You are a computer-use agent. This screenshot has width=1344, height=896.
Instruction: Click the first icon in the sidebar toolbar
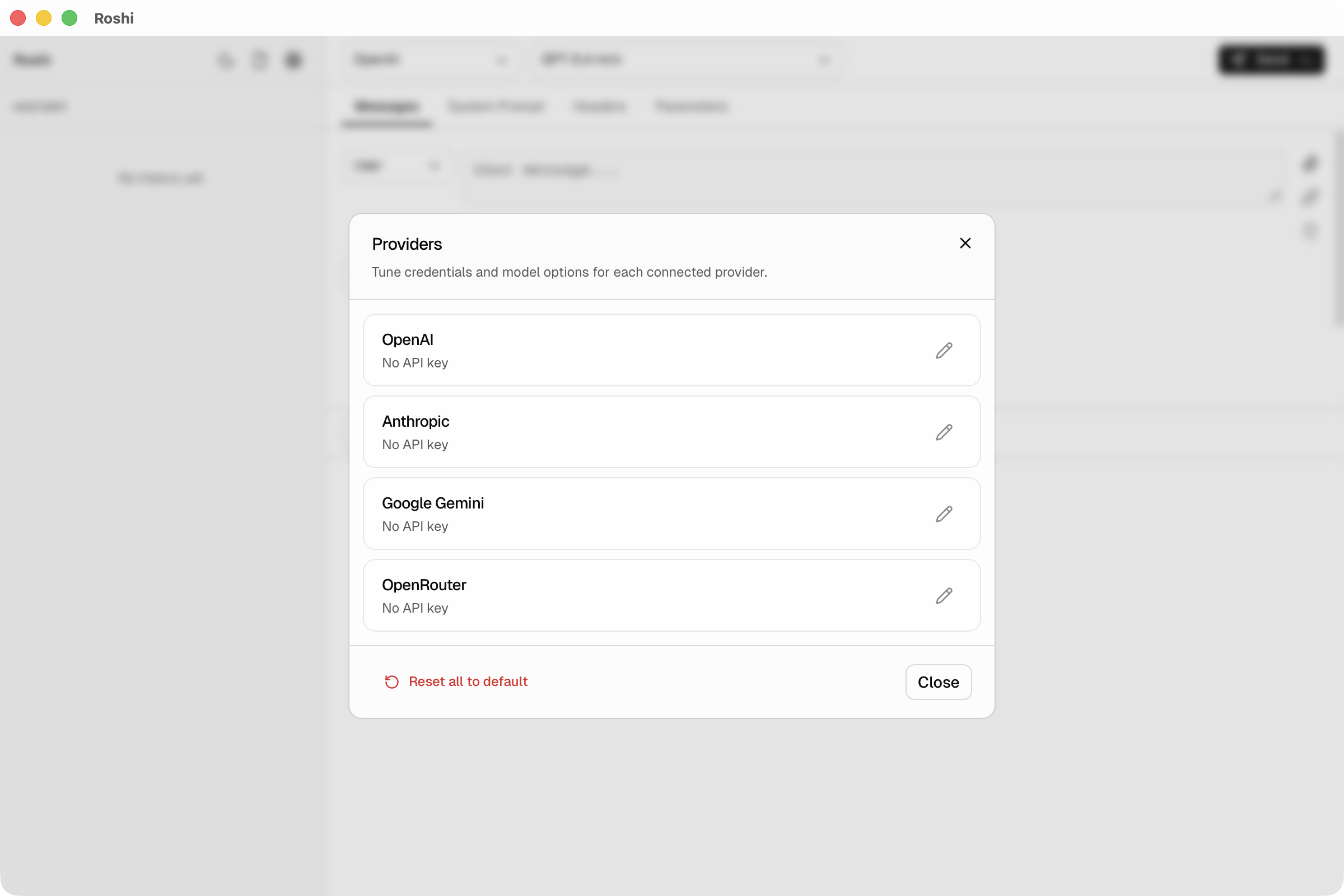click(x=226, y=60)
